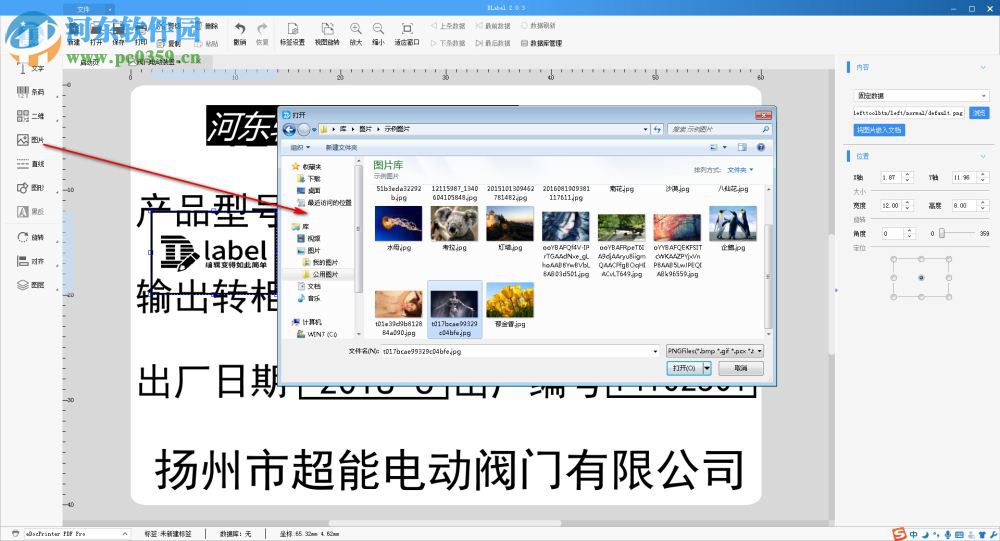Jump to last record (最后数据)
This screenshot has height=541, width=1000.
tap(493, 43)
